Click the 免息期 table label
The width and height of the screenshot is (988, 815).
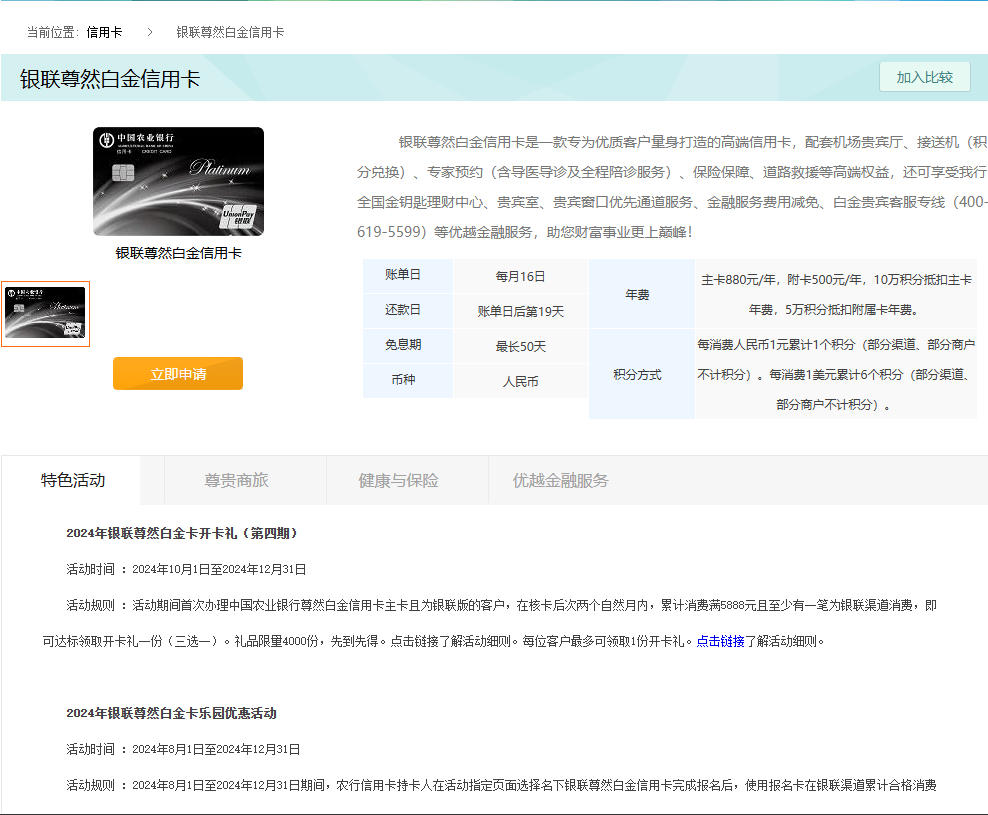click(x=403, y=345)
